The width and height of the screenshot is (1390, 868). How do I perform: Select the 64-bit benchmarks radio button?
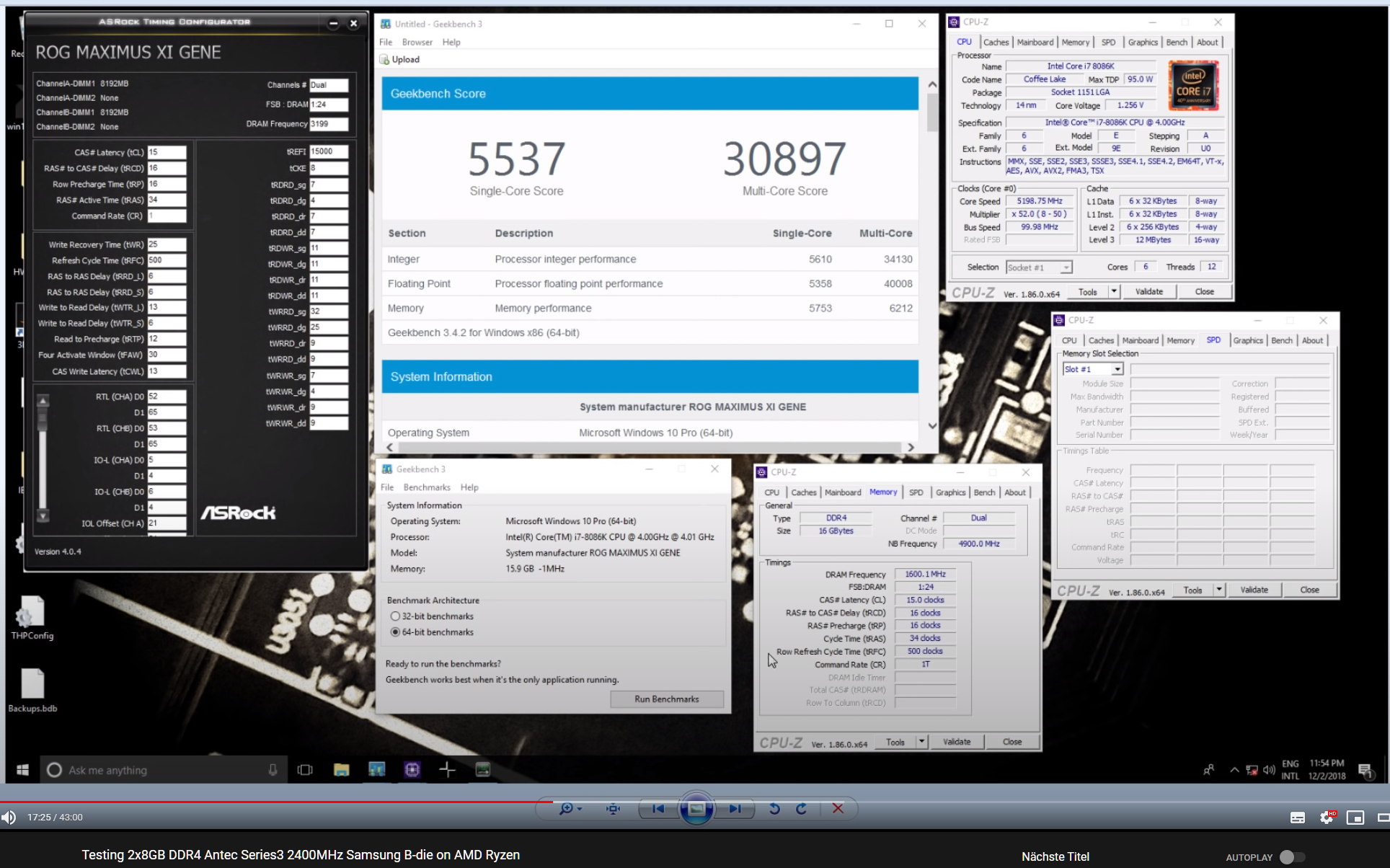click(x=395, y=632)
